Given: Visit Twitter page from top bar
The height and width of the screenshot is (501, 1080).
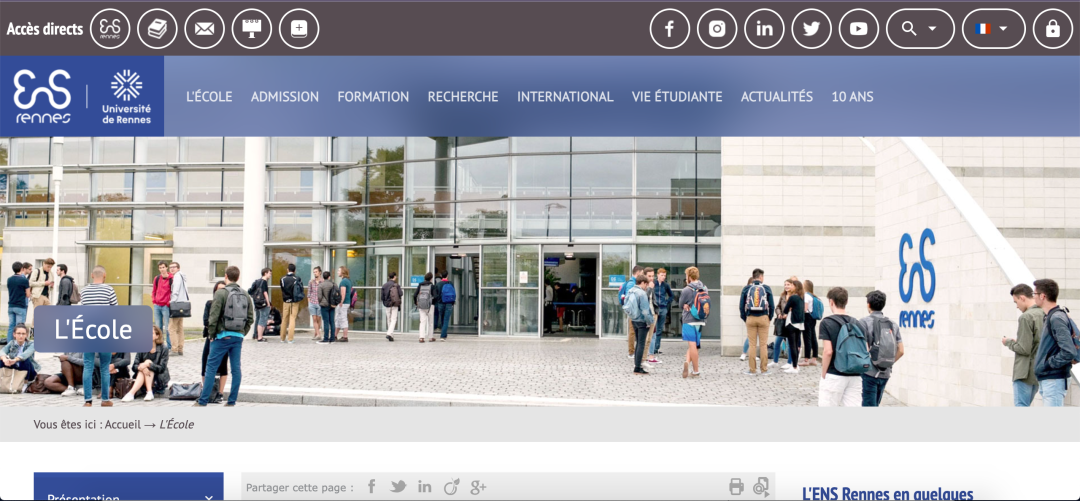Looking at the screenshot, I should 811,29.
